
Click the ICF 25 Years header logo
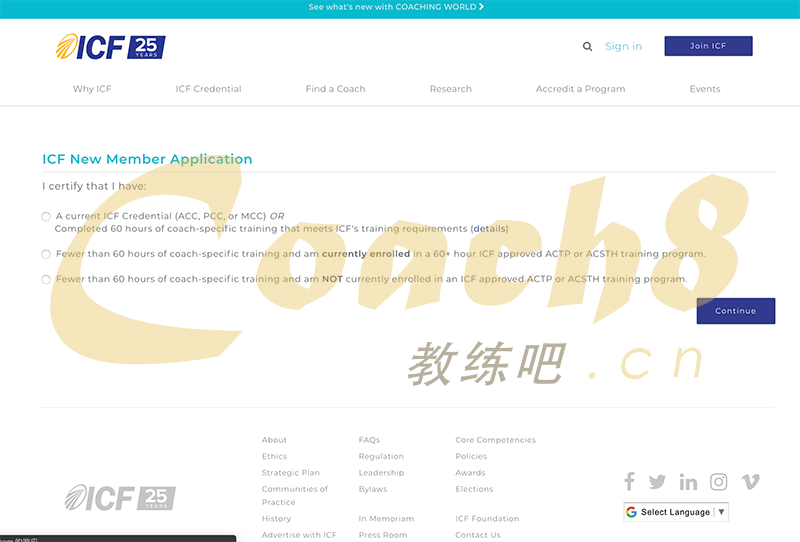point(111,47)
